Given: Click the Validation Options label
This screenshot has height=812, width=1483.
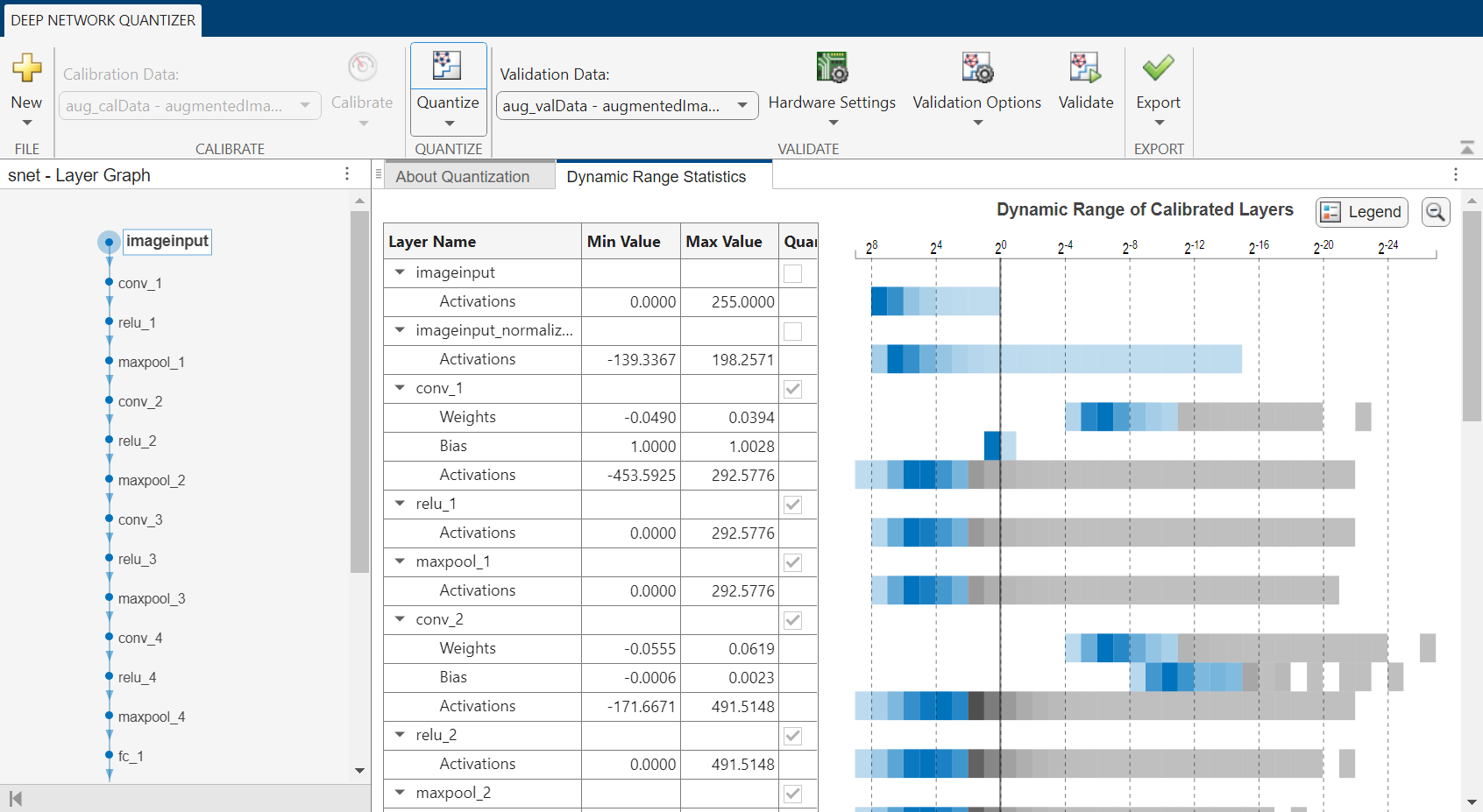Looking at the screenshot, I should point(977,102).
